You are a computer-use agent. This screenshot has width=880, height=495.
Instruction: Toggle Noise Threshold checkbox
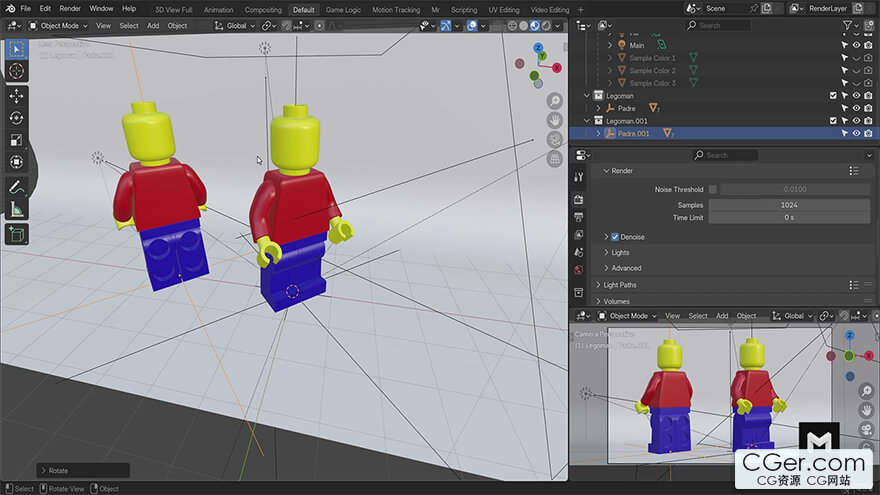coord(713,189)
